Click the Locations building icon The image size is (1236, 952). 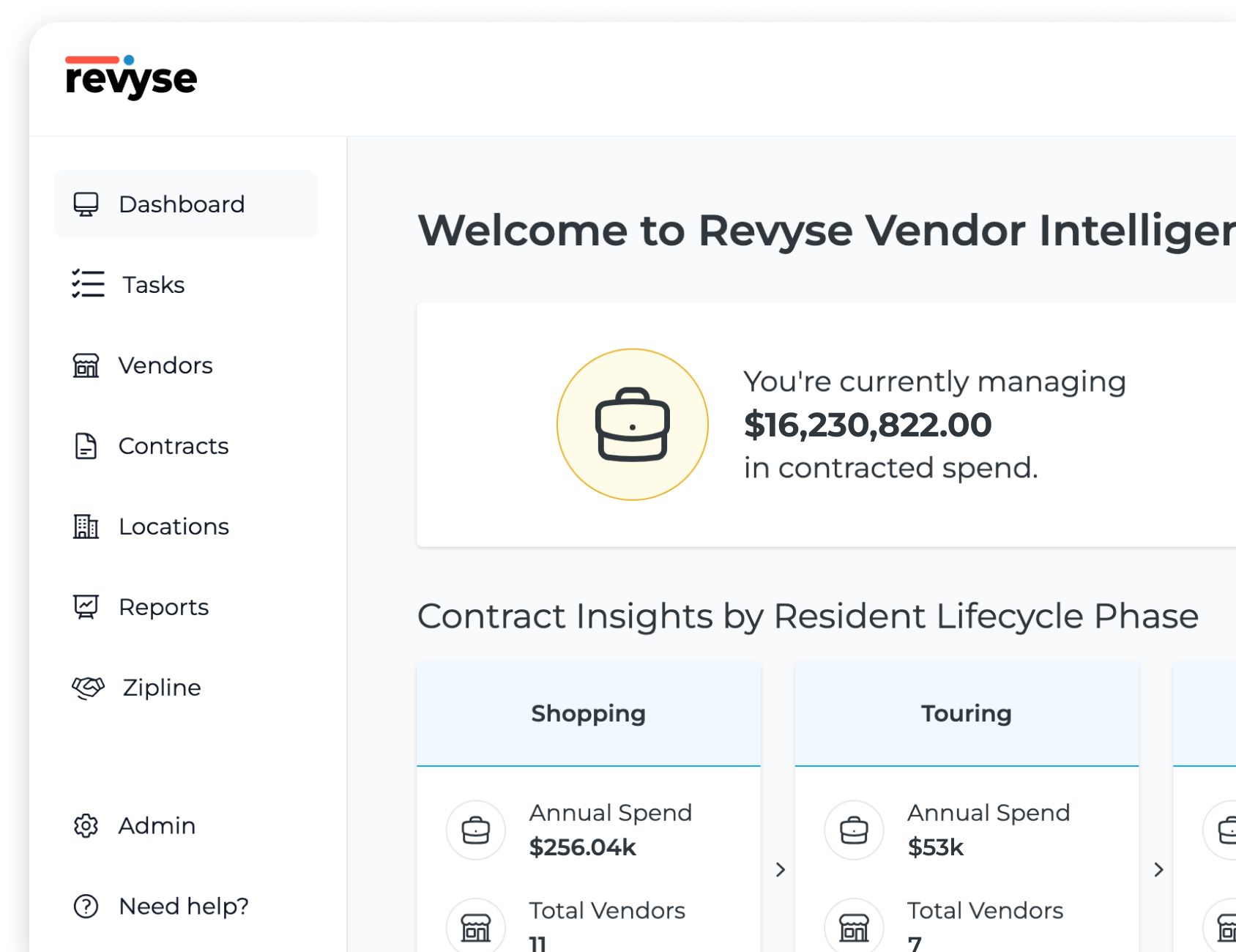pyautogui.click(x=86, y=526)
